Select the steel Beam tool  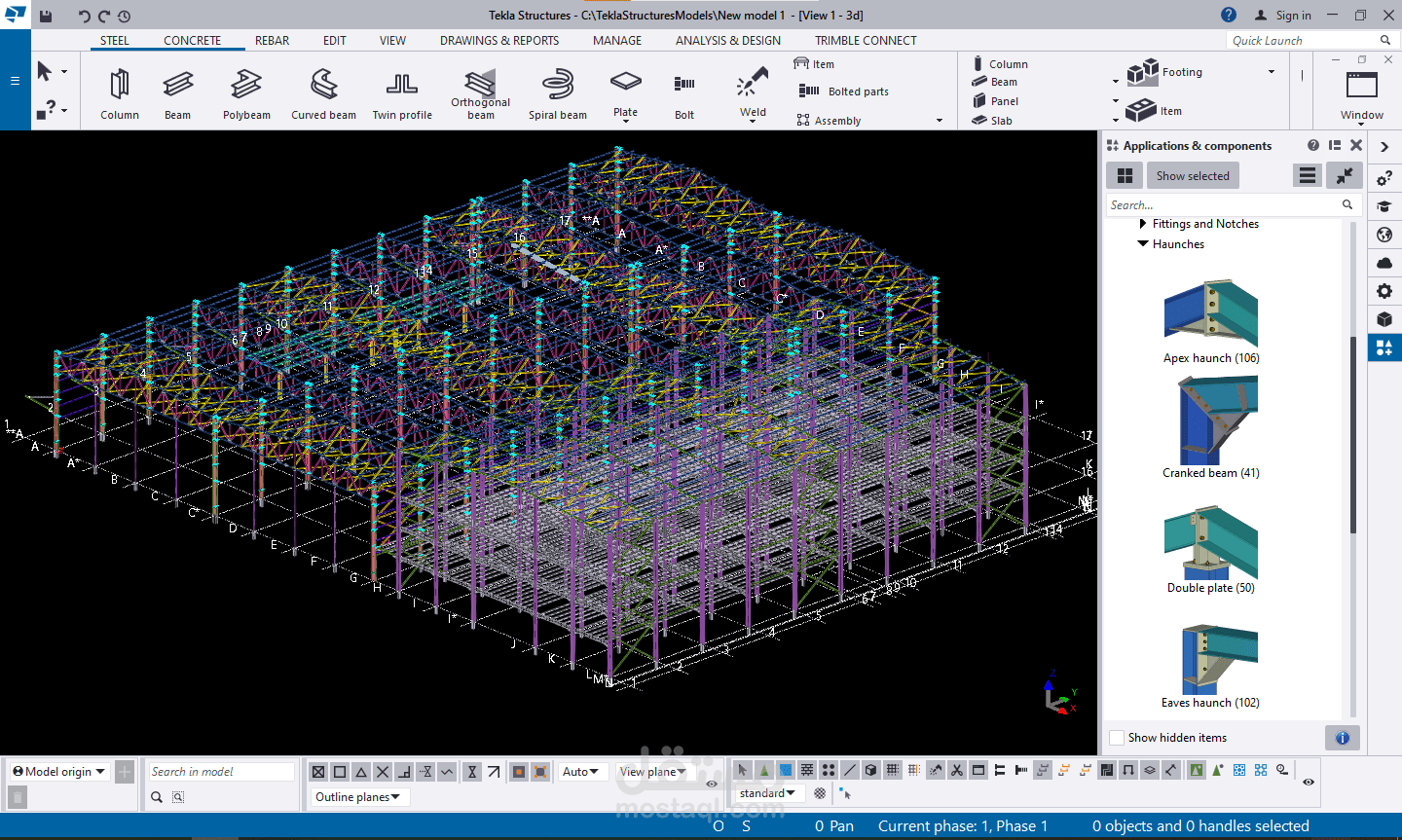click(x=178, y=93)
